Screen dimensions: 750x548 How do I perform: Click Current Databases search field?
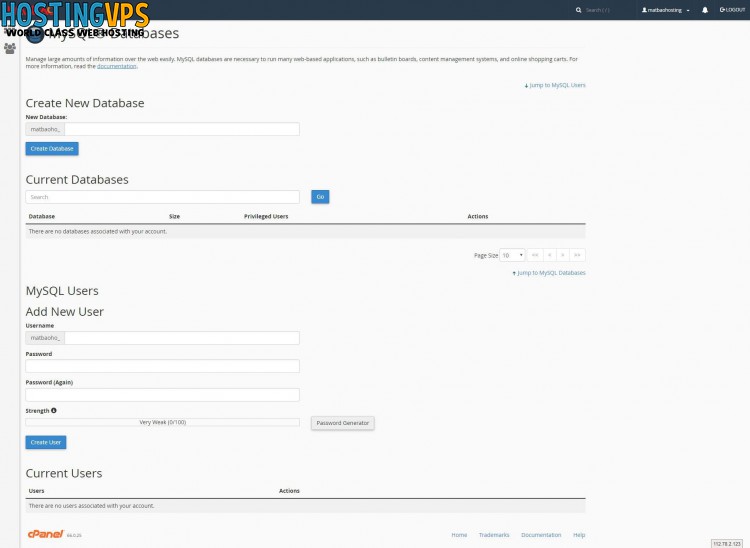(x=163, y=197)
